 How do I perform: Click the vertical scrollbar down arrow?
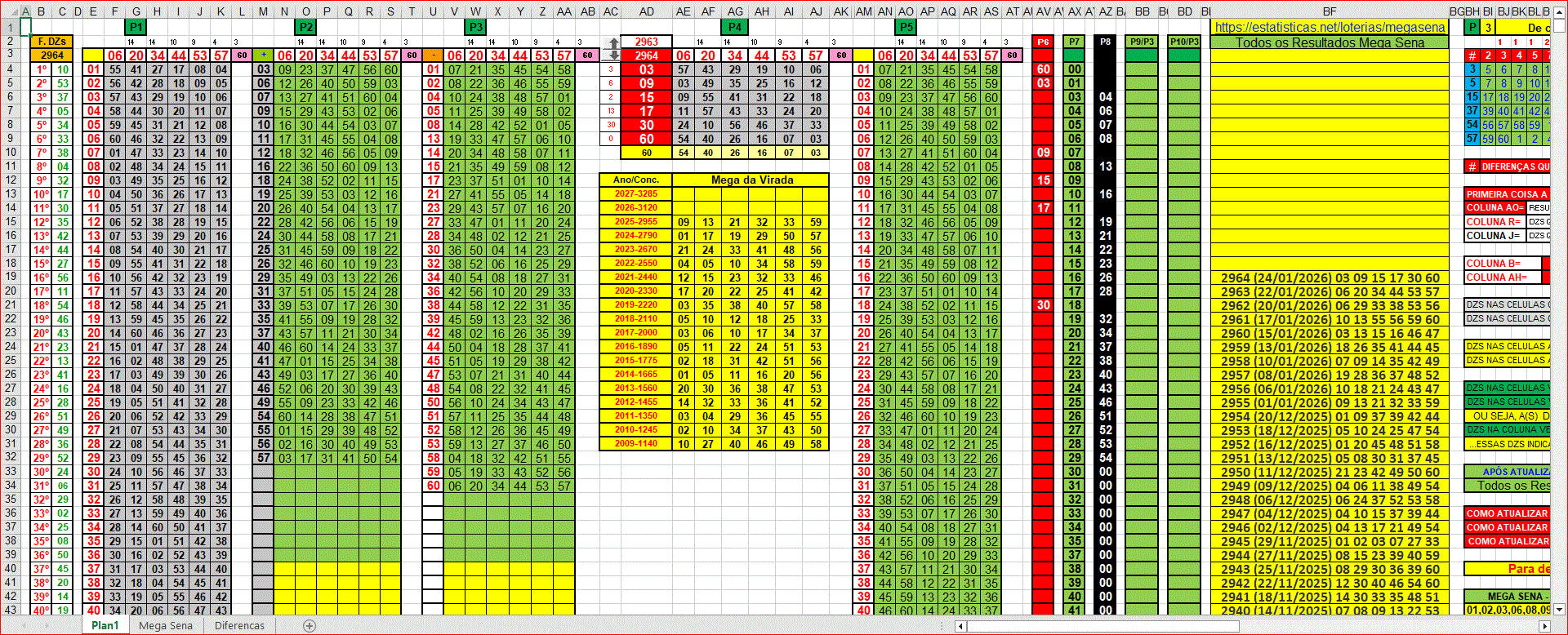coord(1560,609)
